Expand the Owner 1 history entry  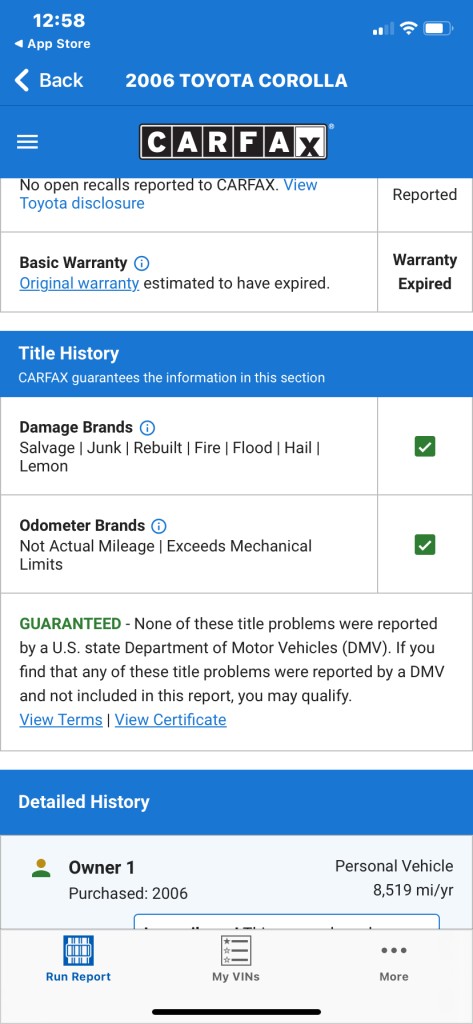pyautogui.click(x=236, y=882)
